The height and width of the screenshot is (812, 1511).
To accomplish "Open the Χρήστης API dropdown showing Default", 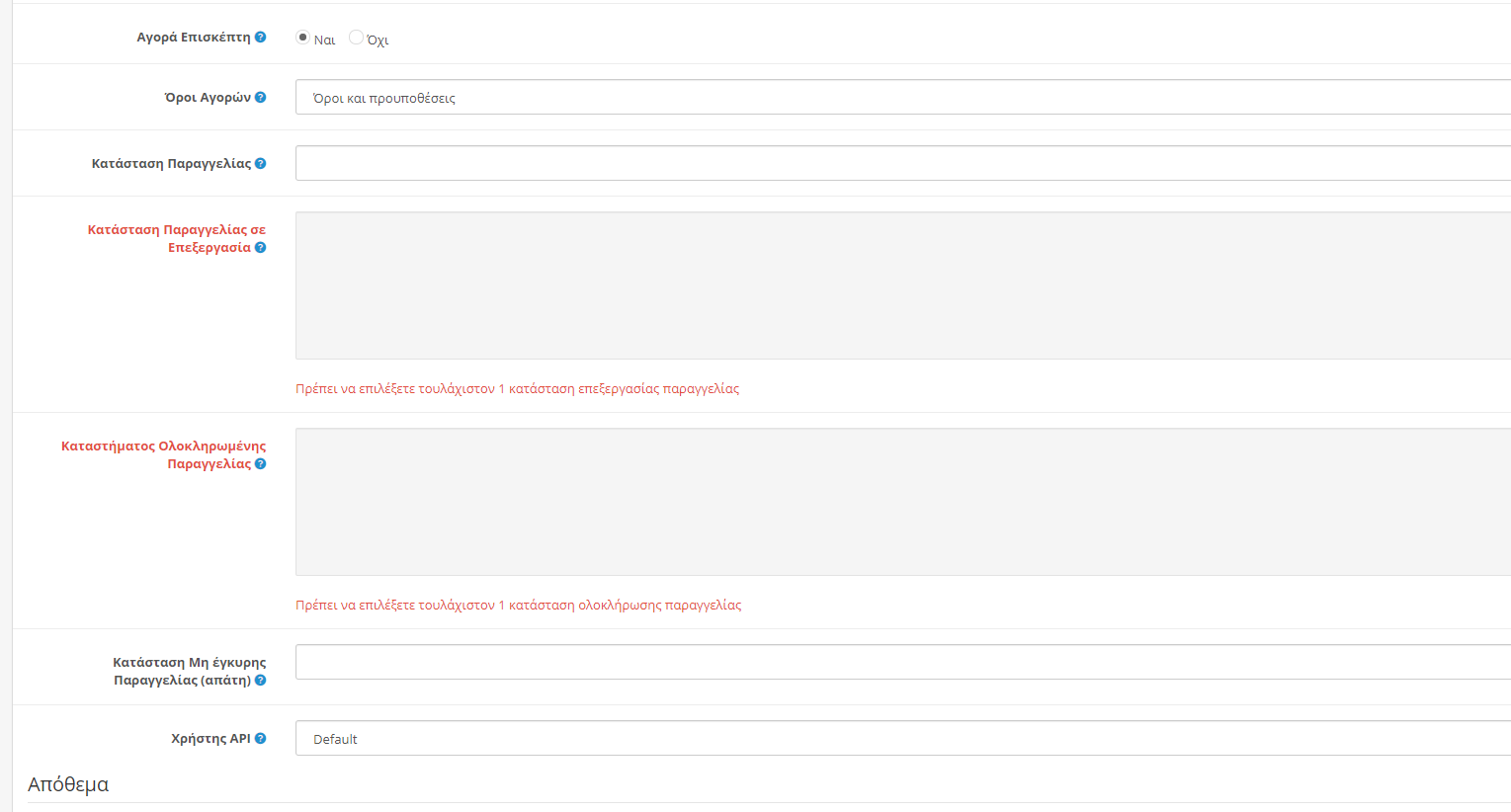I will 903,738.
